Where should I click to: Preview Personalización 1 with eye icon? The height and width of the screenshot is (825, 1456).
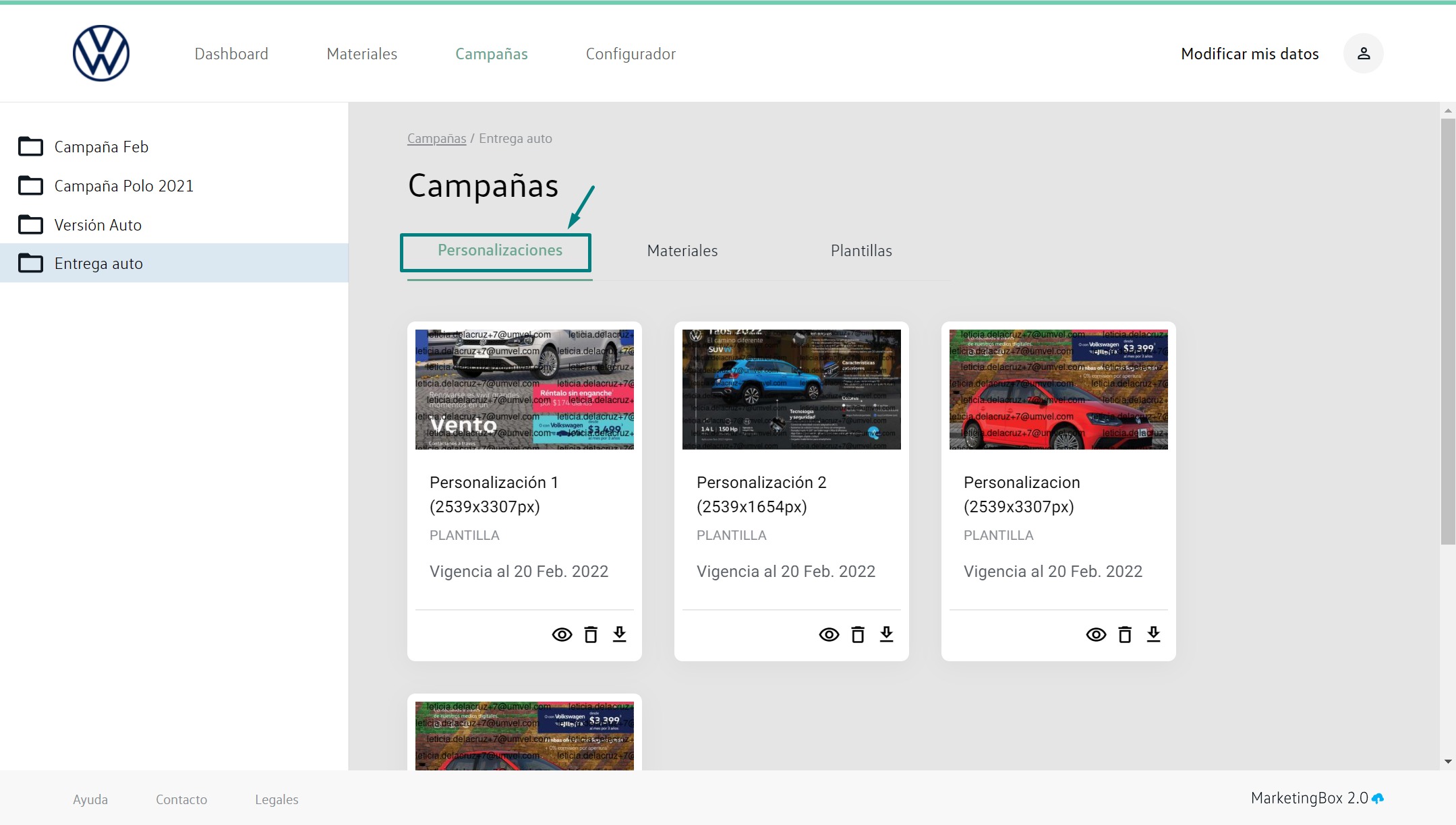(562, 634)
